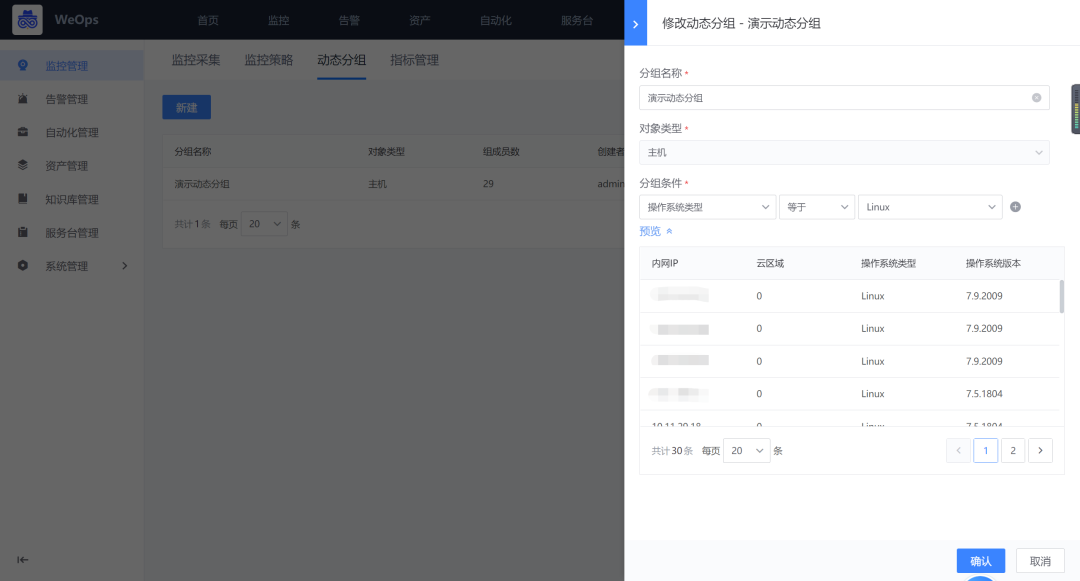
Task: Open 服务台 in top navigation
Action: click(x=577, y=20)
